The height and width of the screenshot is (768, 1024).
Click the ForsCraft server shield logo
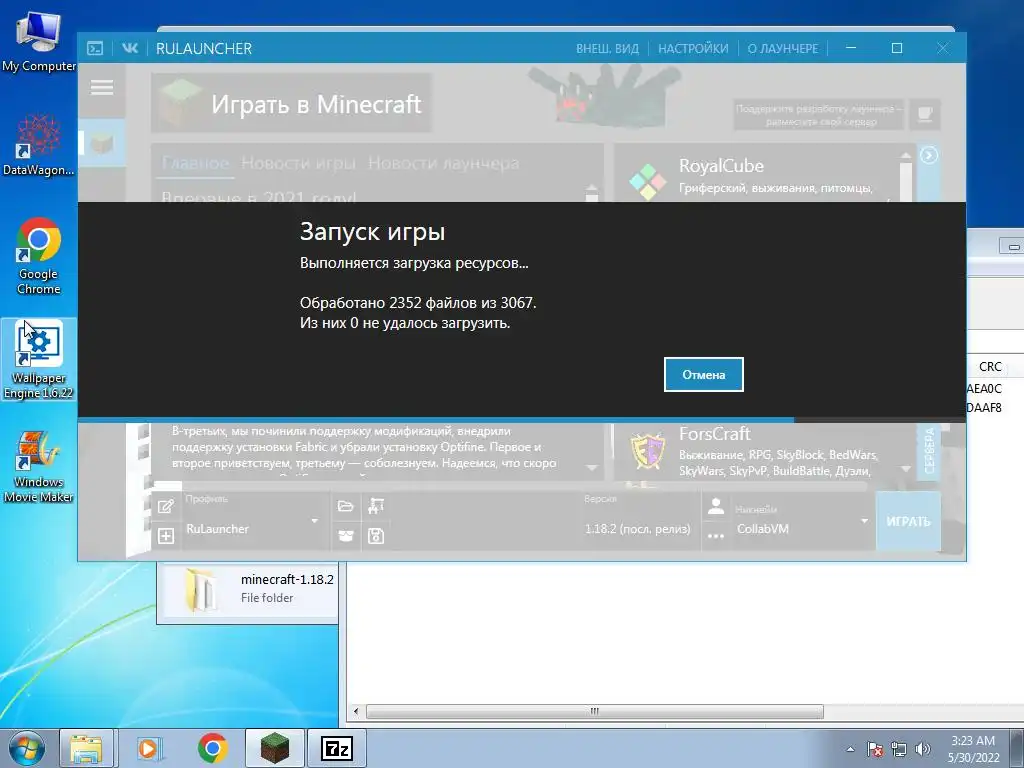pyautogui.click(x=647, y=452)
